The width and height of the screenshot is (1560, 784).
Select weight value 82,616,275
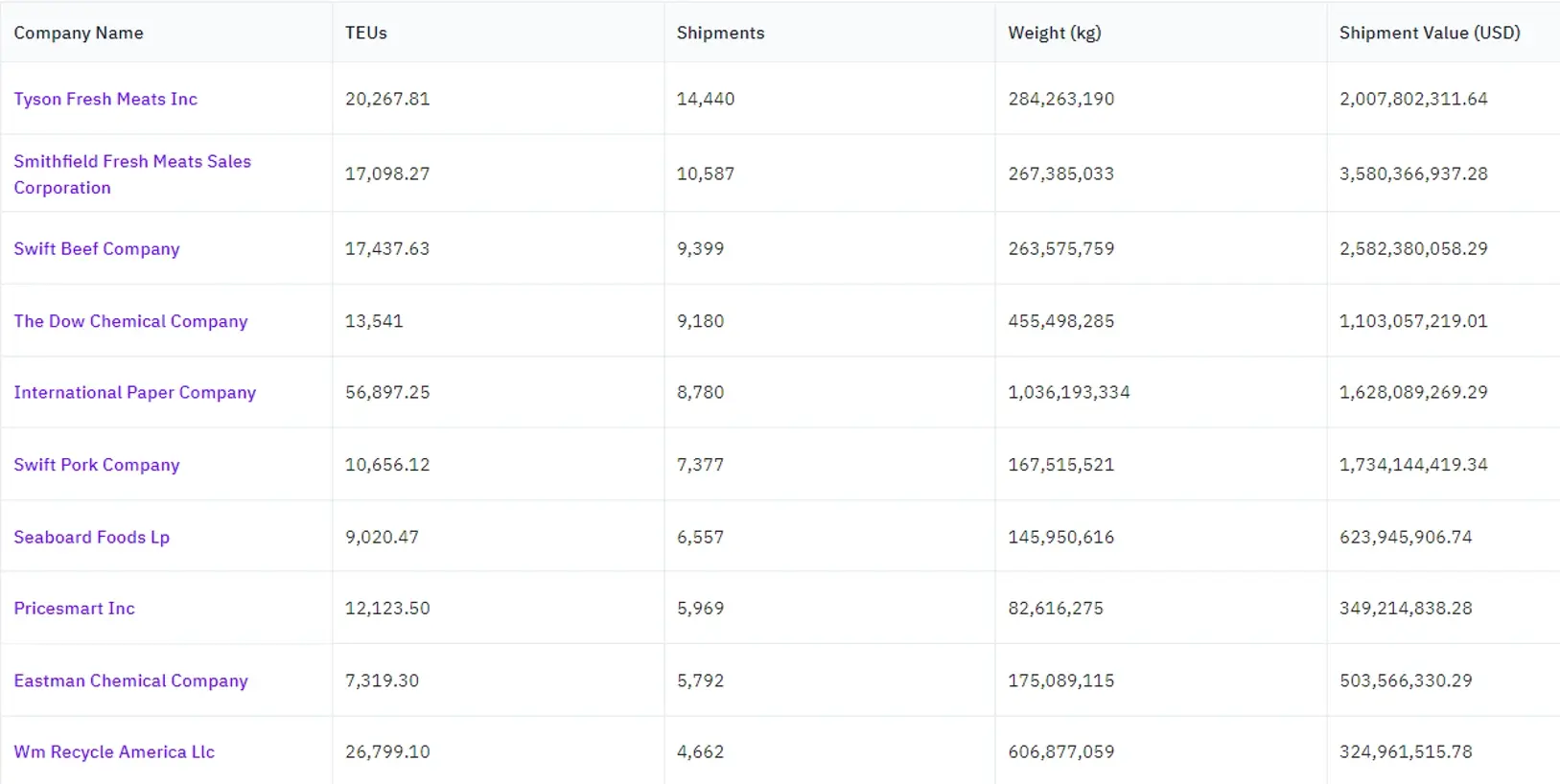1056,609
